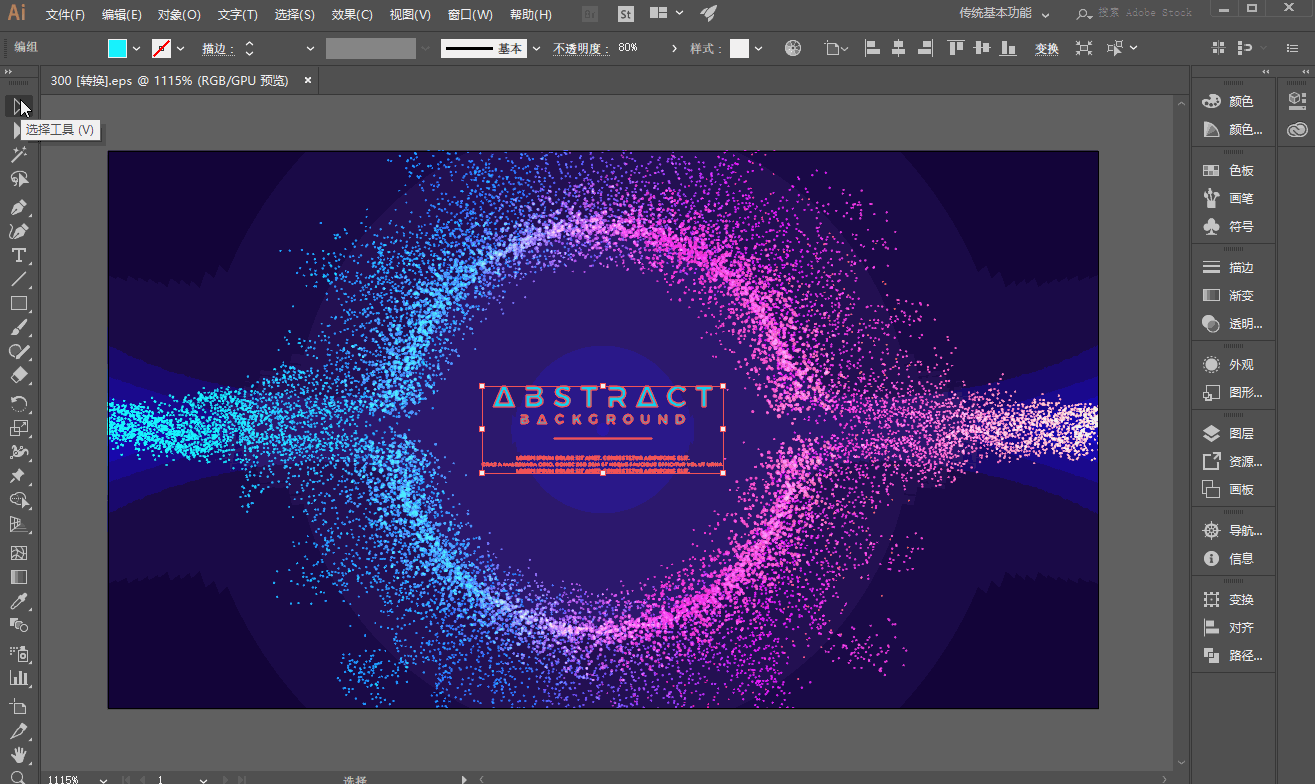Select the Perspective Grid tool
Viewport: 1315px width, 784px height.
[x=19, y=524]
